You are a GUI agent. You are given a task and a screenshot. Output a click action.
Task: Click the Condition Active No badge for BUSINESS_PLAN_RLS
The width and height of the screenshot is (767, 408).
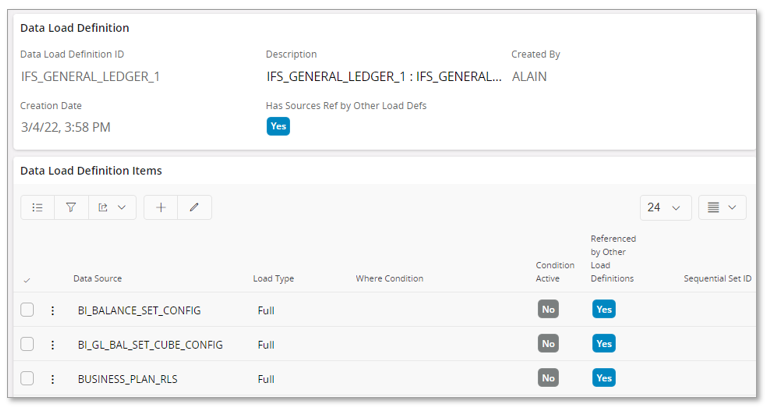[548, 378]
